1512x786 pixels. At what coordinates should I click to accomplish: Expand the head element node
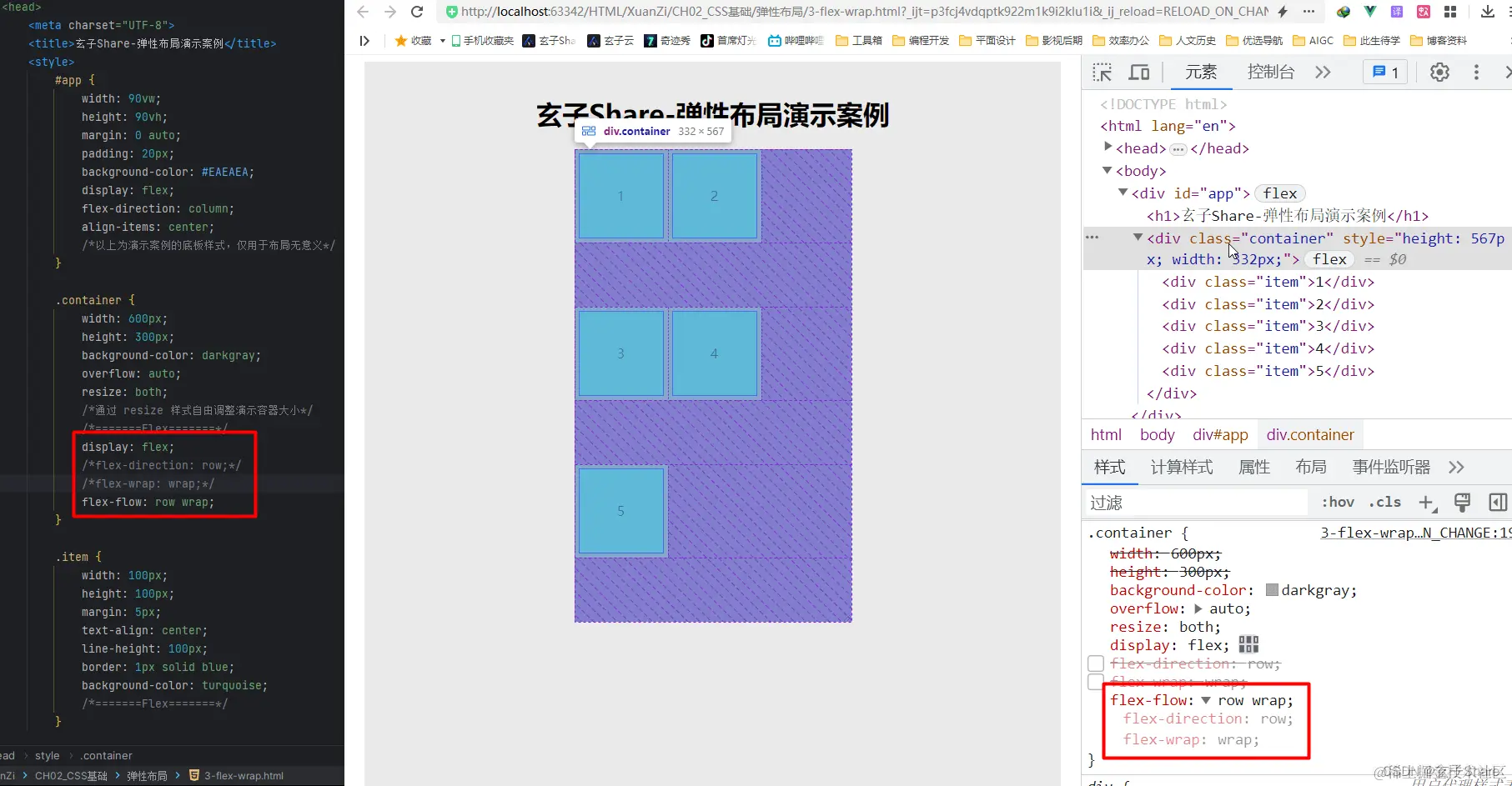point(1108,148)
